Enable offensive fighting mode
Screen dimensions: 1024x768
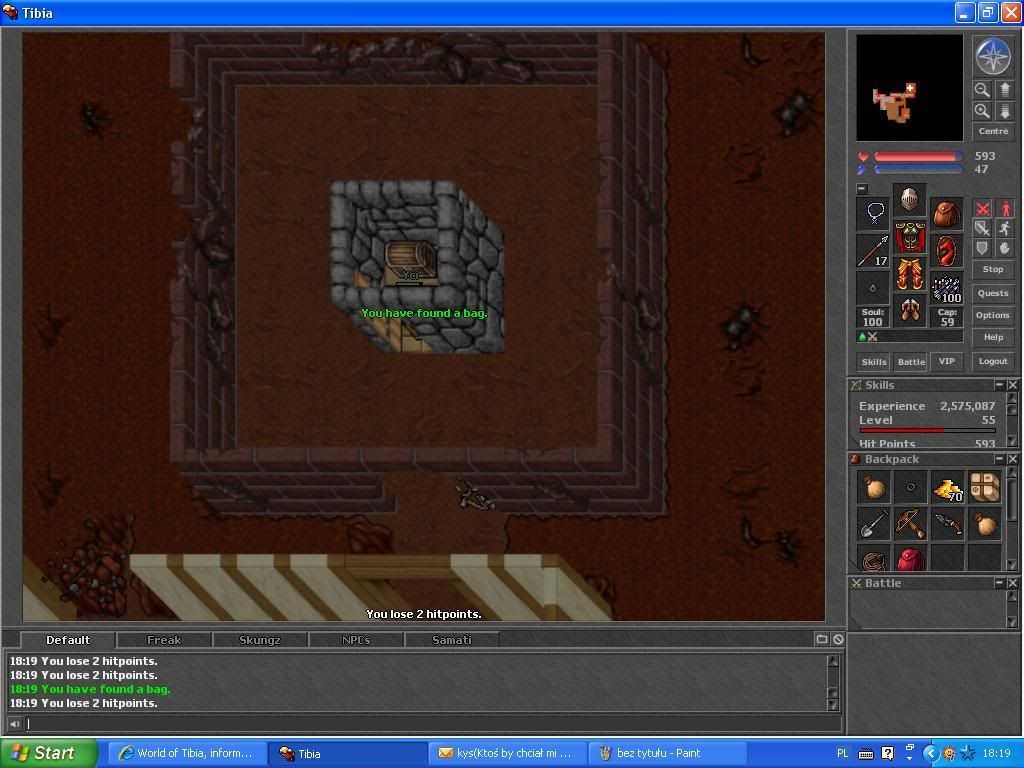click(x=982, y=209)
